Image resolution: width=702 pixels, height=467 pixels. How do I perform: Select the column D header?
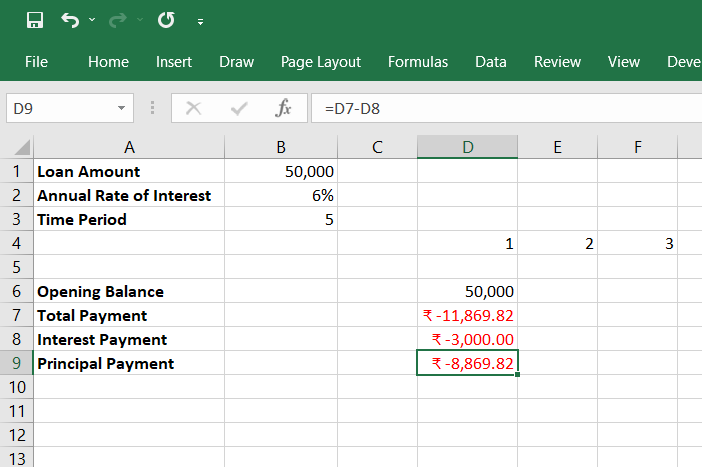(x=467, y=147)
